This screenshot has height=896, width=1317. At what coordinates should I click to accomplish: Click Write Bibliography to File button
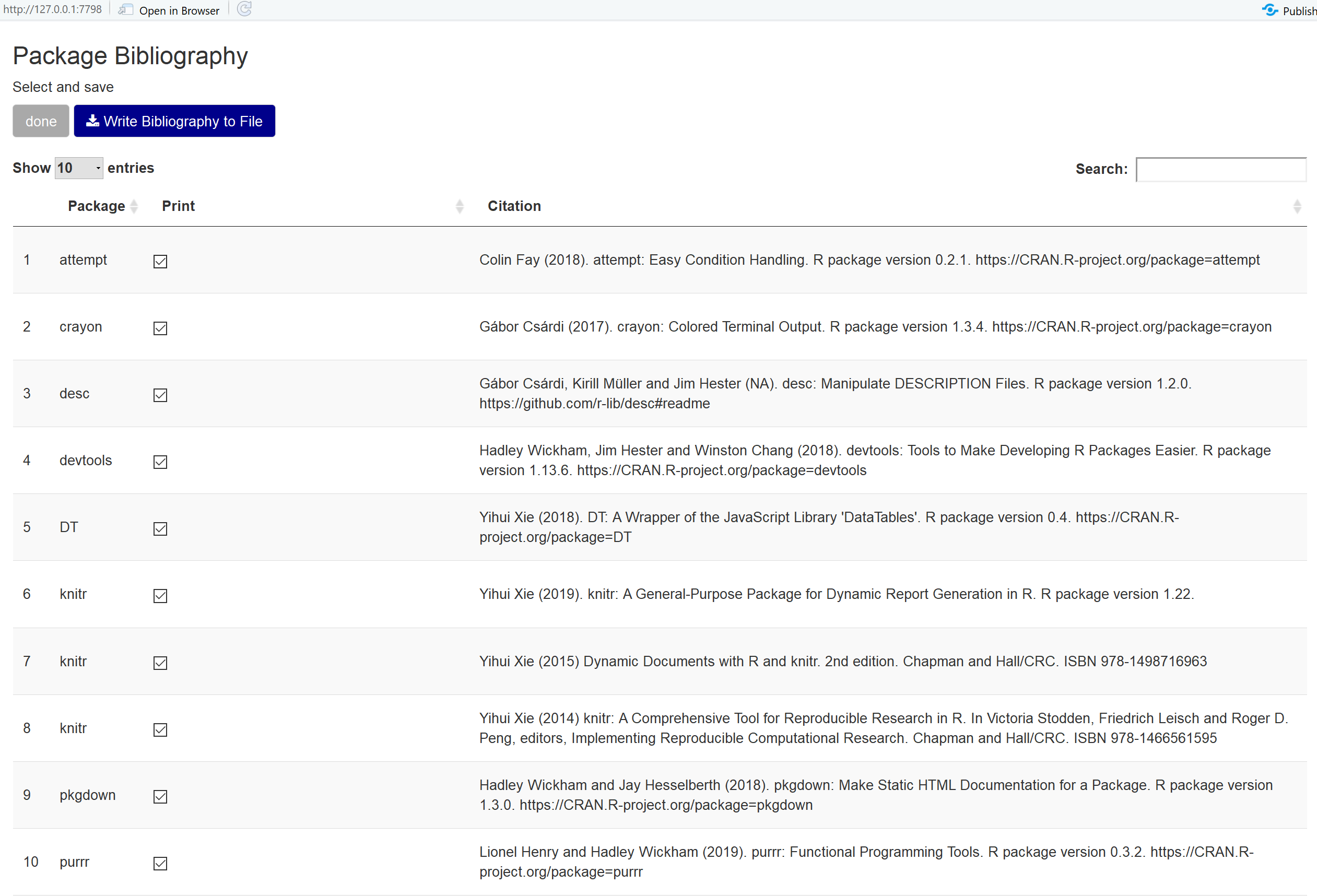[x=174, y=121]
